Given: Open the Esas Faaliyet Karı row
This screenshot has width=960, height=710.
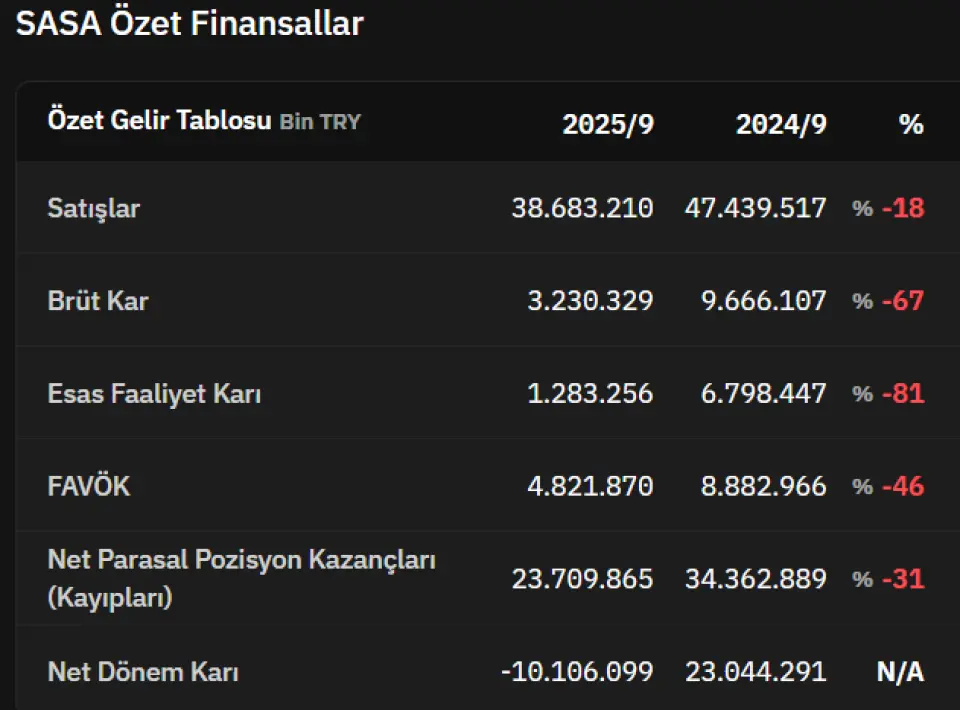Looking at the screenshot, I should (x=154, y=394).
